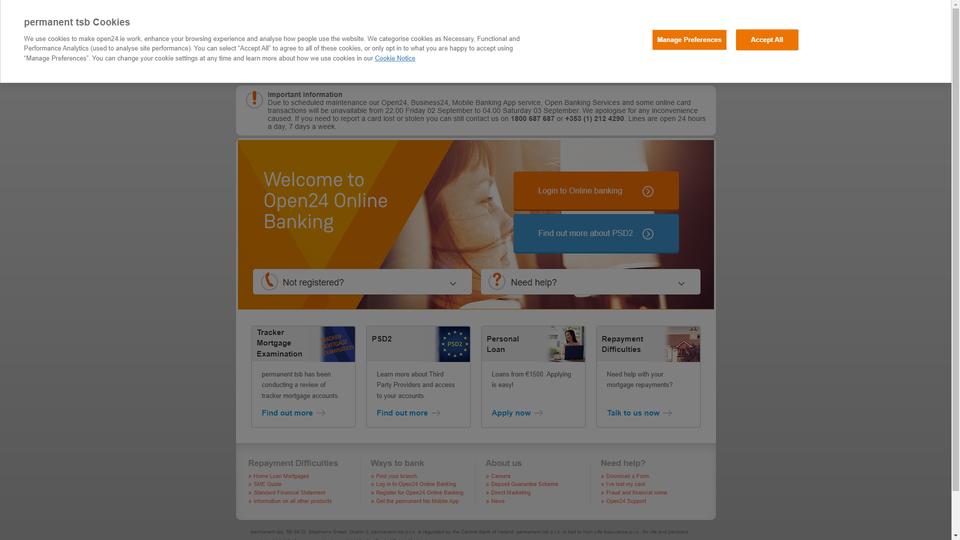Click Talk to us now link
960x540 pixels.
633,413
